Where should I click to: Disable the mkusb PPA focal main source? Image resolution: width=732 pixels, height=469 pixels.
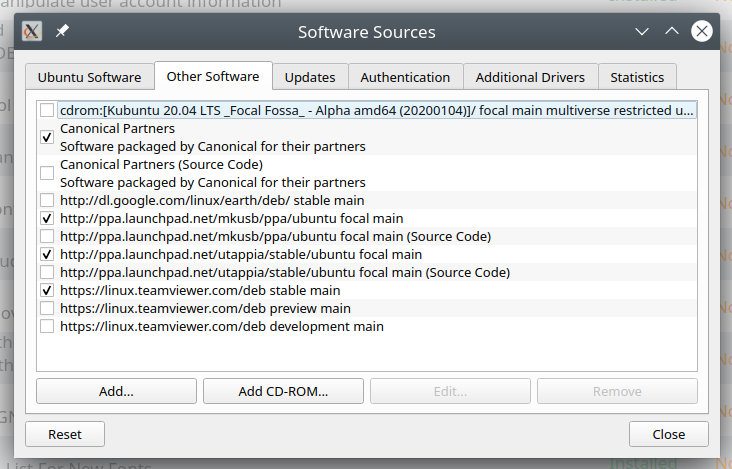tap(47, 218)
